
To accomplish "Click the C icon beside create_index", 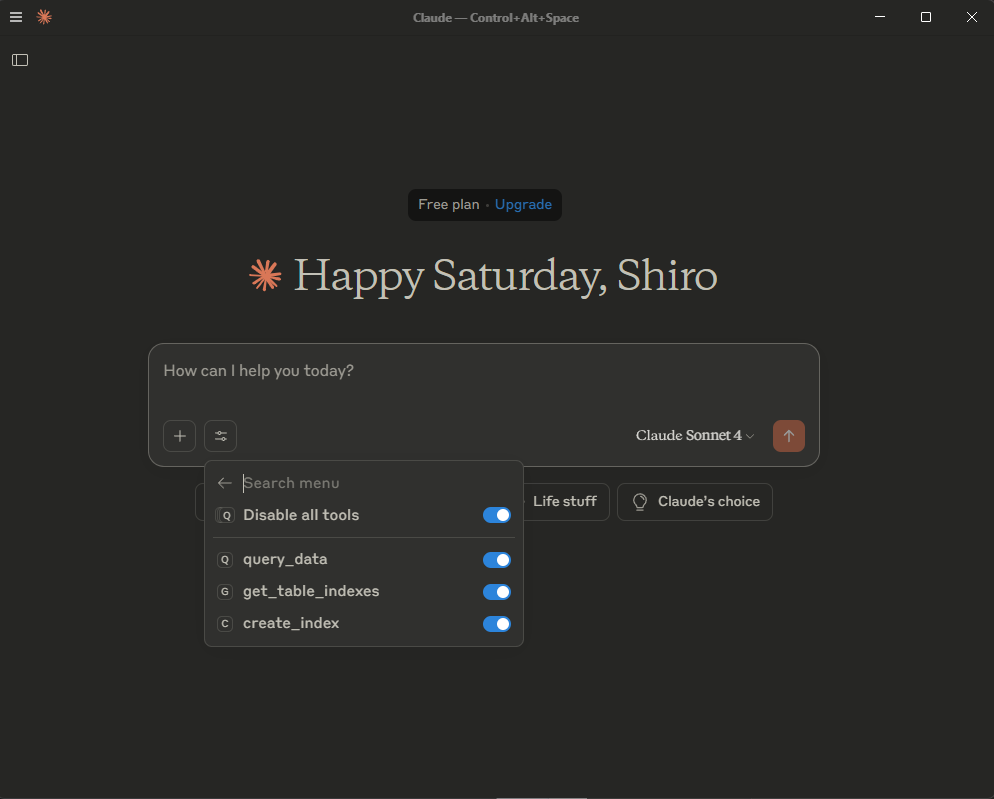I will coord(224,624).
